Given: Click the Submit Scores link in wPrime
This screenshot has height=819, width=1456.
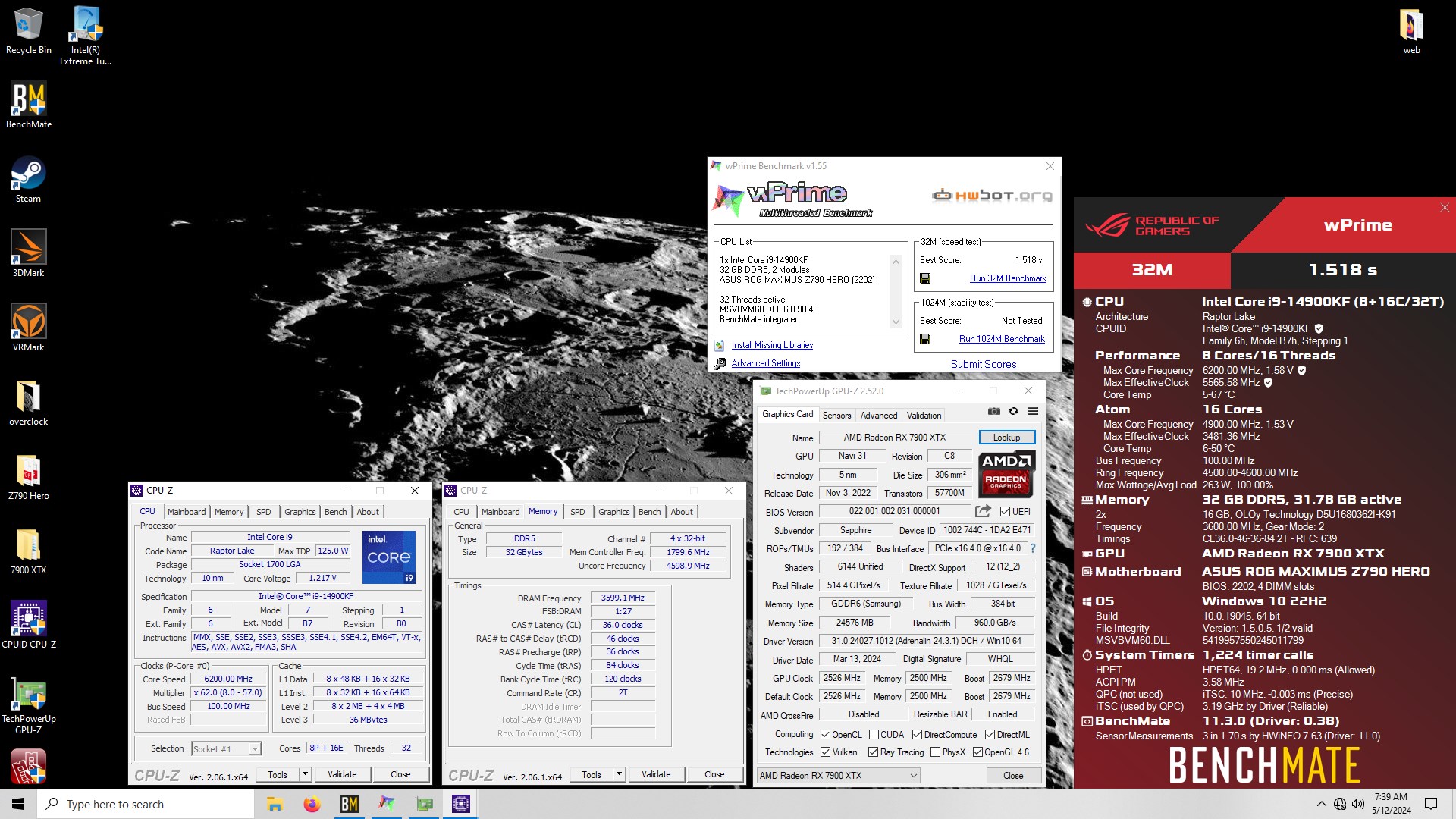Looking at the screenshot, I should (x=984, y=364).
